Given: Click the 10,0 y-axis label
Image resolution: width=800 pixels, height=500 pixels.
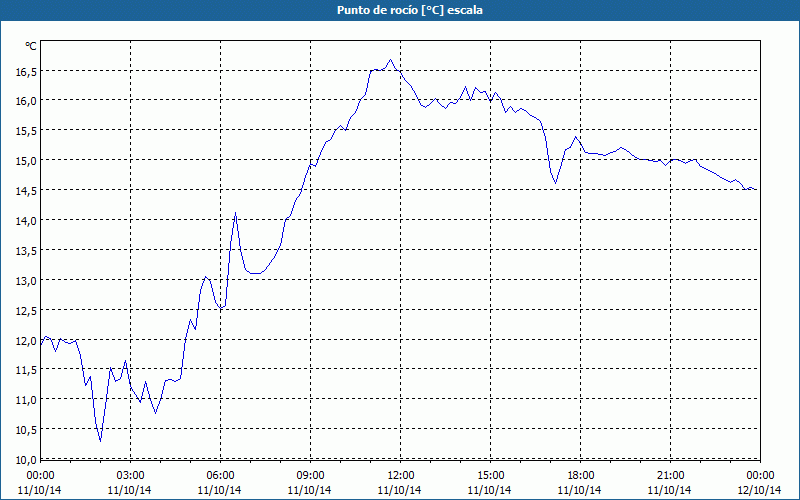Looking at the screenshot, I should (27, 460).
